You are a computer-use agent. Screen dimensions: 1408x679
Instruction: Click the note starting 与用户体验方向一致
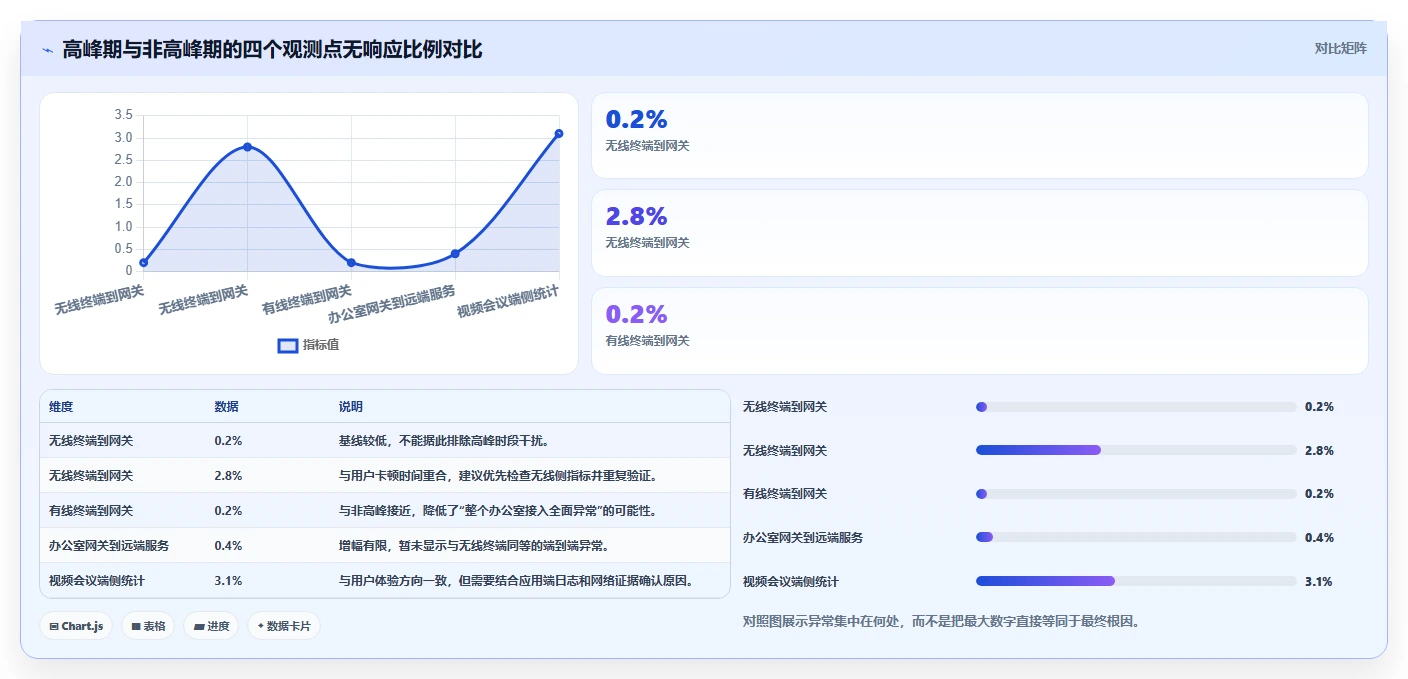coord(516,580)
